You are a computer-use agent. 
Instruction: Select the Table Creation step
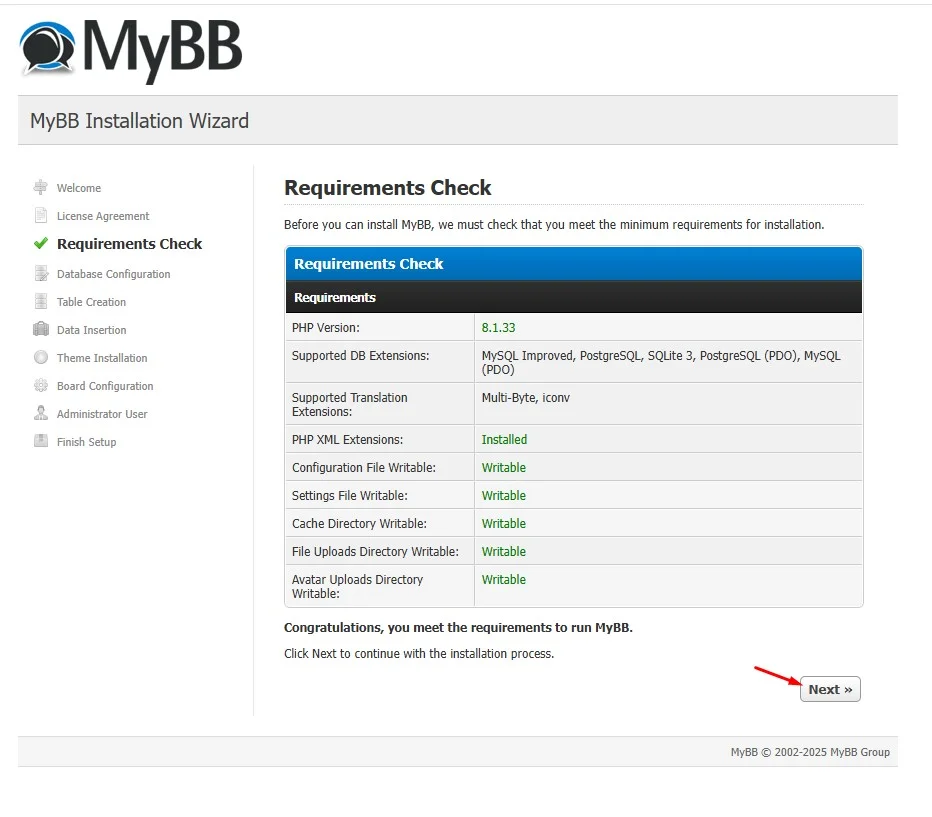[x=91, y=302]
